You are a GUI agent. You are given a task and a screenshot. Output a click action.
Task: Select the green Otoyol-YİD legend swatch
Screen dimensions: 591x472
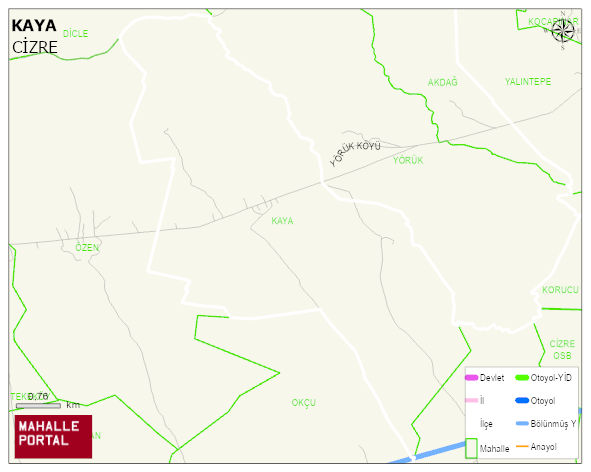[522, 377]
